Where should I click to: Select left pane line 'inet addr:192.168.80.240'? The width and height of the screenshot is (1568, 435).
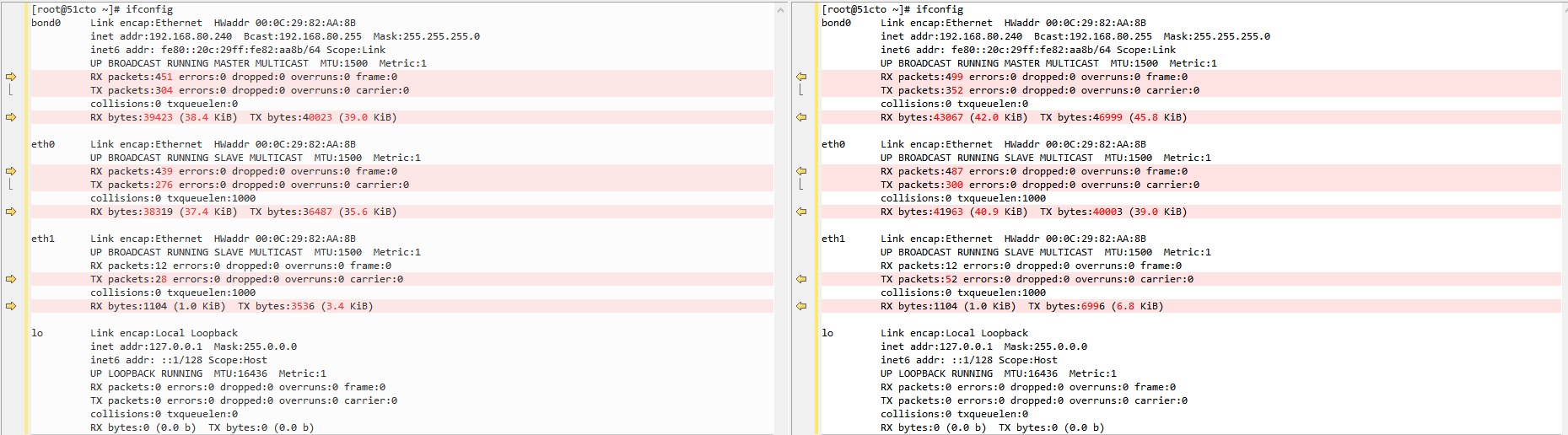(x=285, y=36)
